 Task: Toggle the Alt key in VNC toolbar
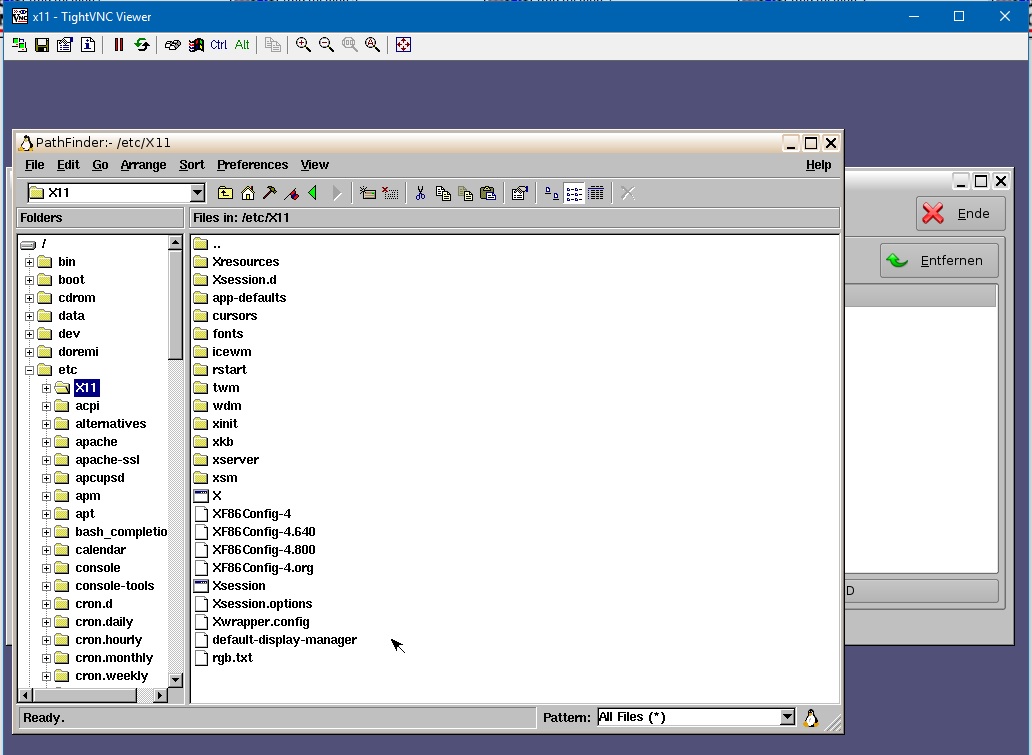pyautogui.click(x=242, y=45)
